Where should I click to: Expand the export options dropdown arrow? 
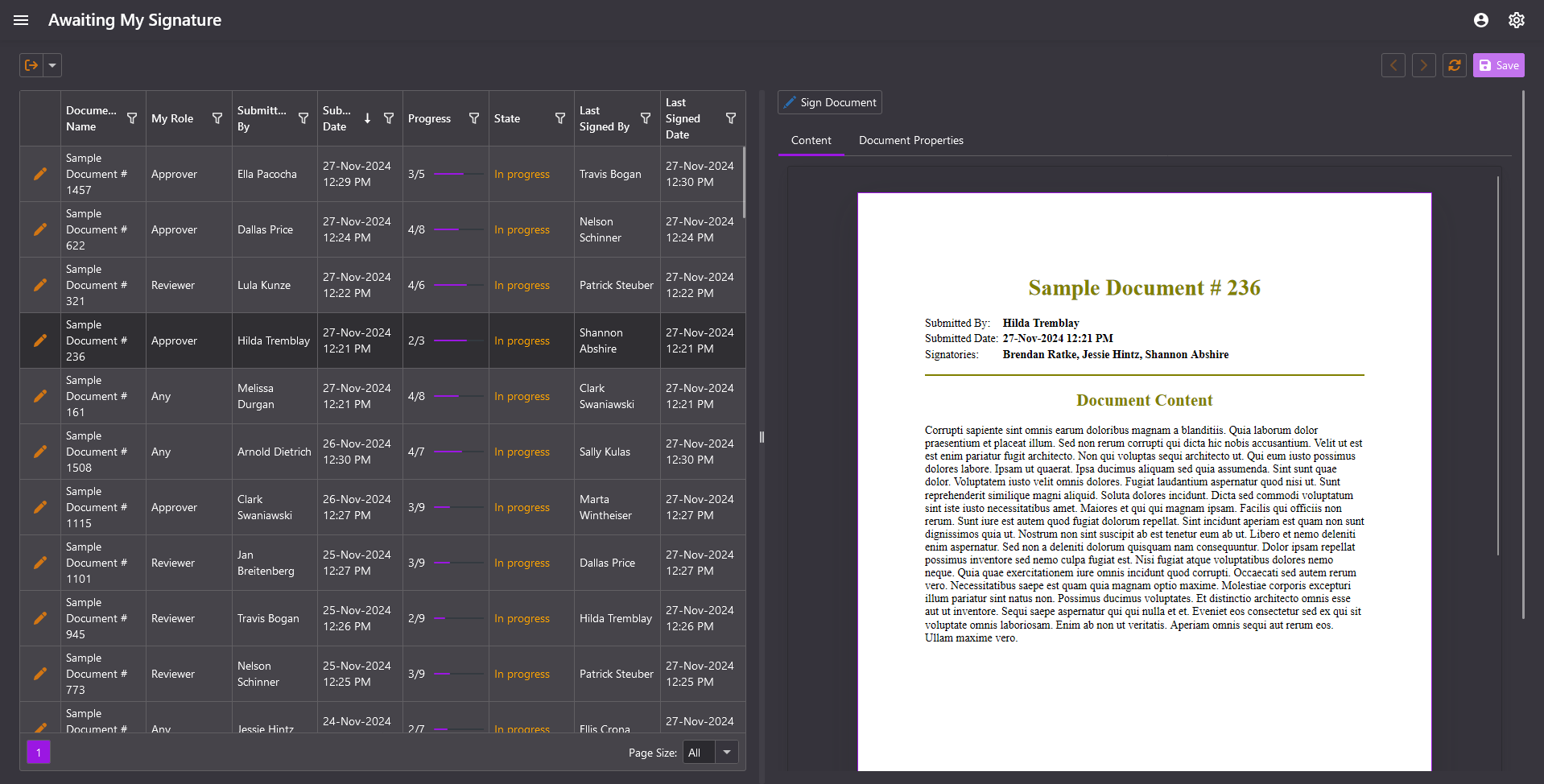[x=52, y=65]
